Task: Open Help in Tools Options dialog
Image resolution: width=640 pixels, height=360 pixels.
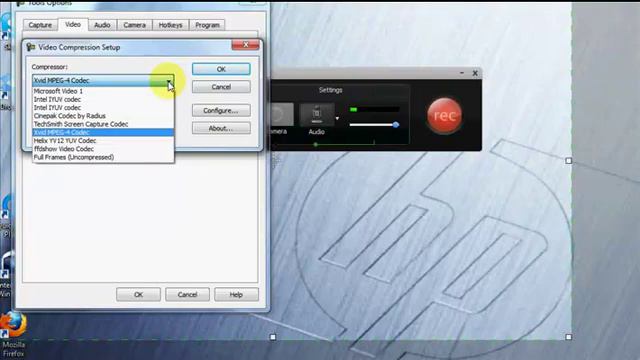Action: (x=236, y=294)
